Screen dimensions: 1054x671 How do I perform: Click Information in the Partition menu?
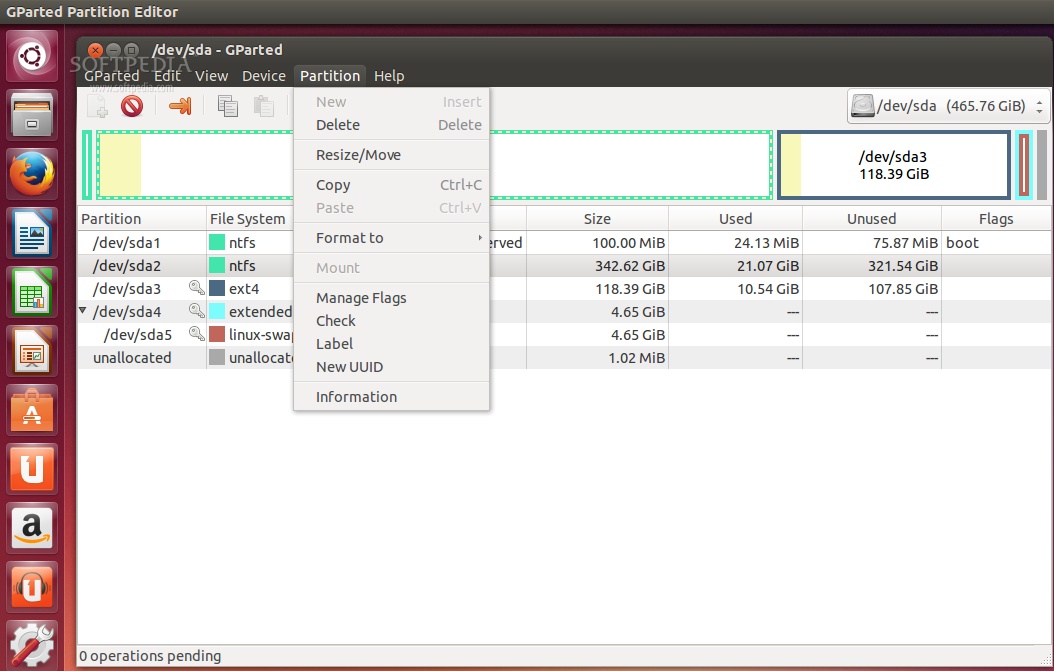pos(356,397)
